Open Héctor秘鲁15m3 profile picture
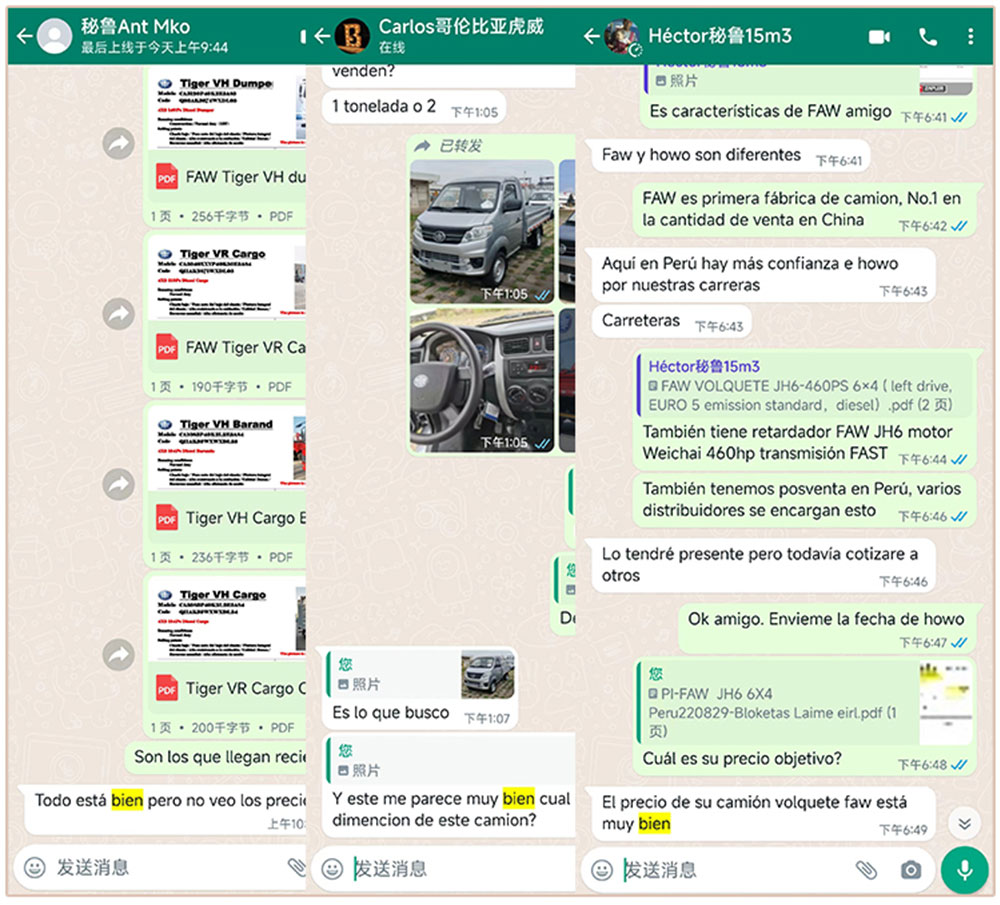Image resolution: width=1000 pixels, height=905 pixels. click(622, 36)
